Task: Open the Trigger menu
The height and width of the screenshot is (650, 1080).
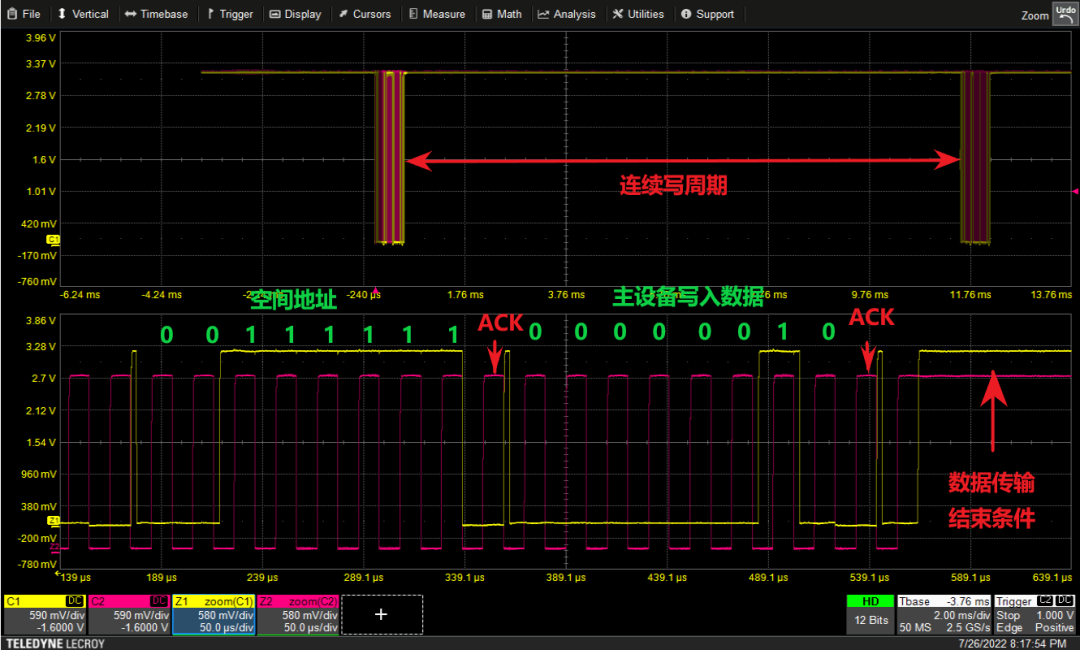Action: tap(230, 14)
